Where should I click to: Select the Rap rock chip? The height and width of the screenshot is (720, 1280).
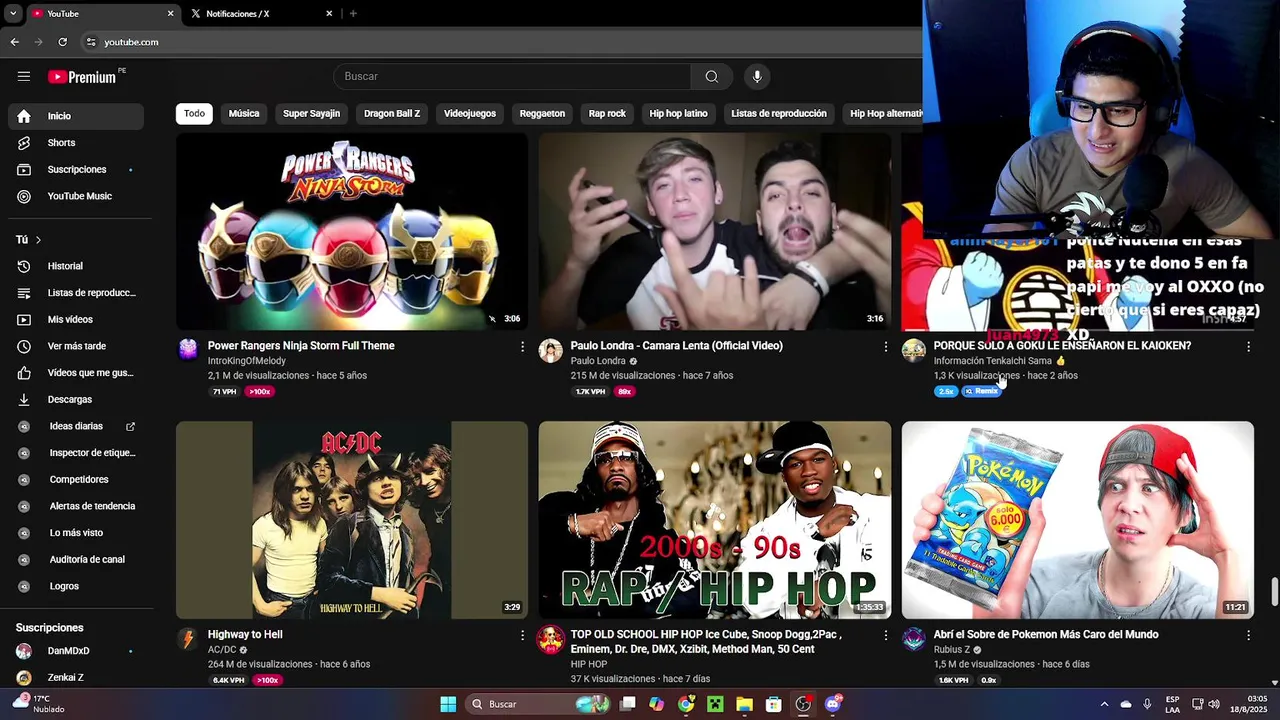(607, 113)
